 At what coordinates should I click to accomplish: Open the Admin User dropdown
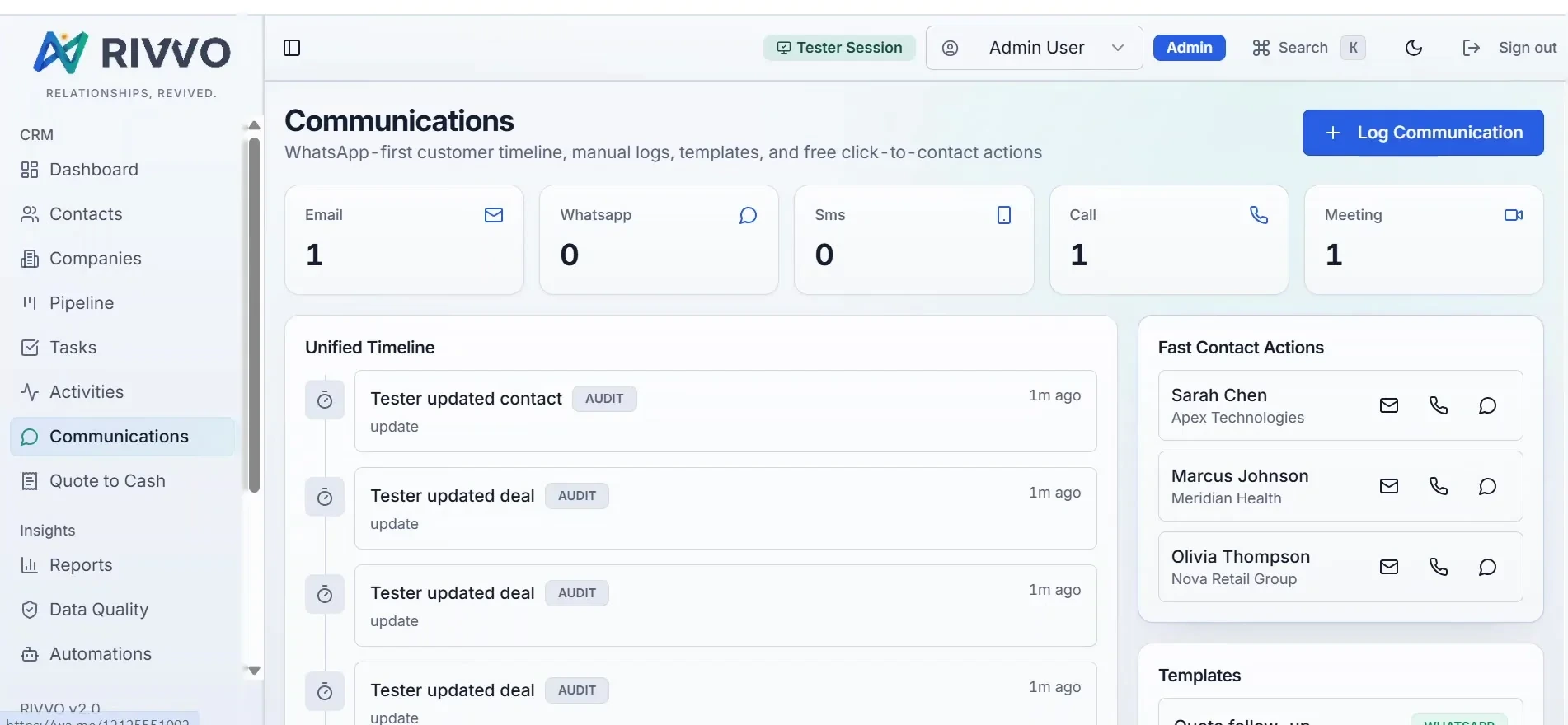coord(1034,48)
